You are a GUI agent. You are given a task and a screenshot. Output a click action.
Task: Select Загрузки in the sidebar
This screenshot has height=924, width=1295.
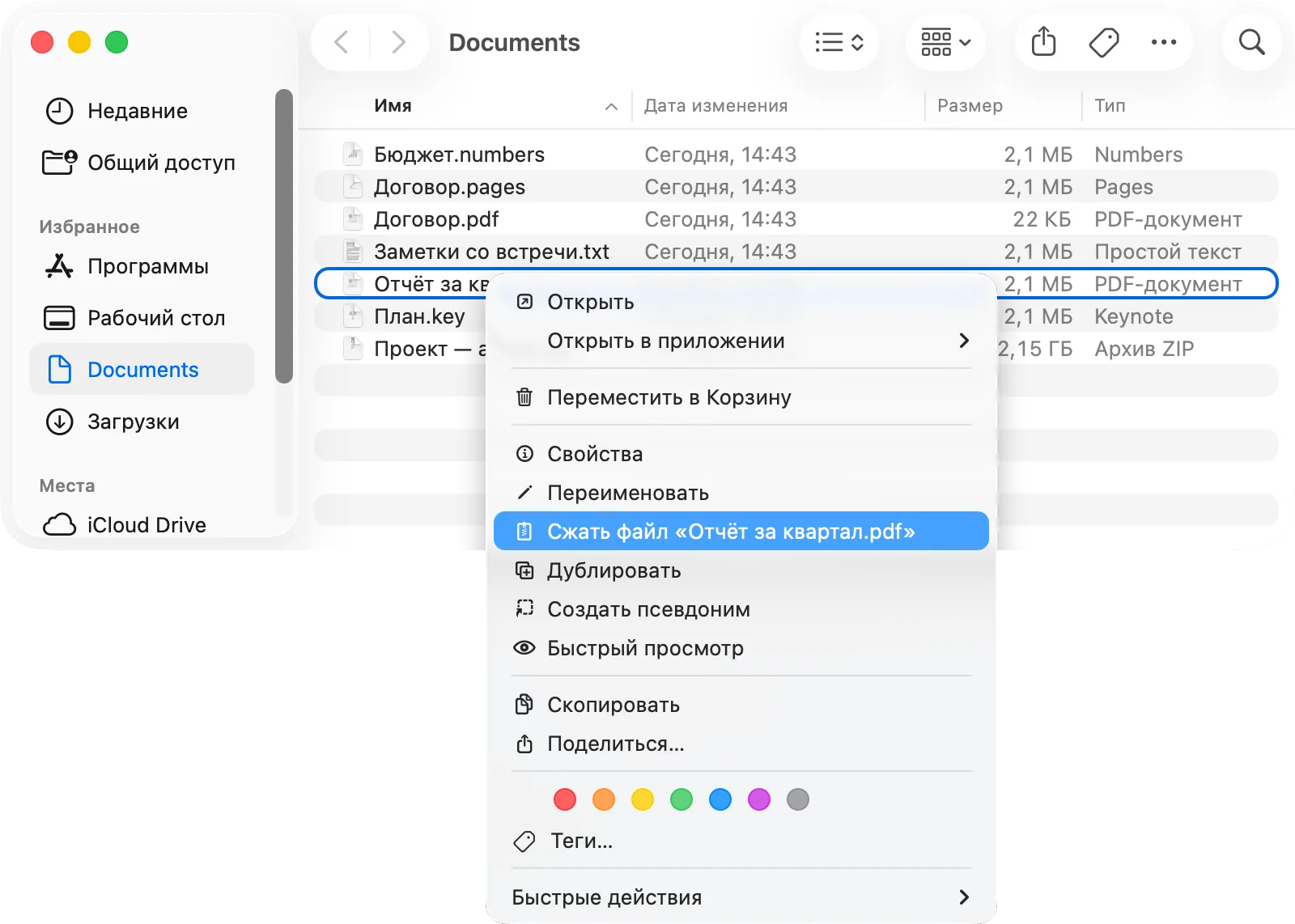click(142, 422)
